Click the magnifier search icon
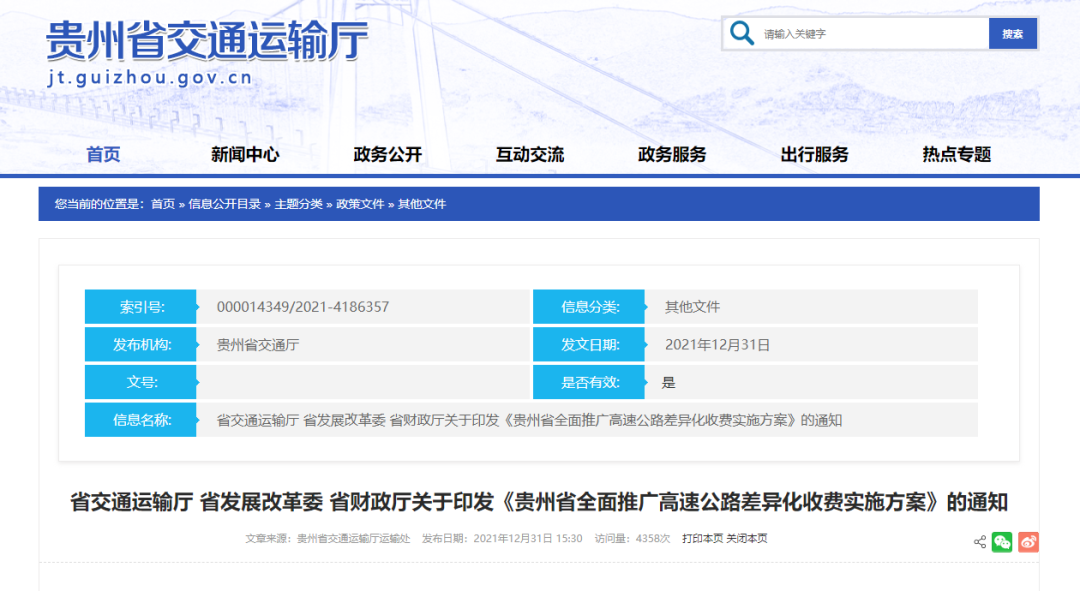 (x=742, y=33)
